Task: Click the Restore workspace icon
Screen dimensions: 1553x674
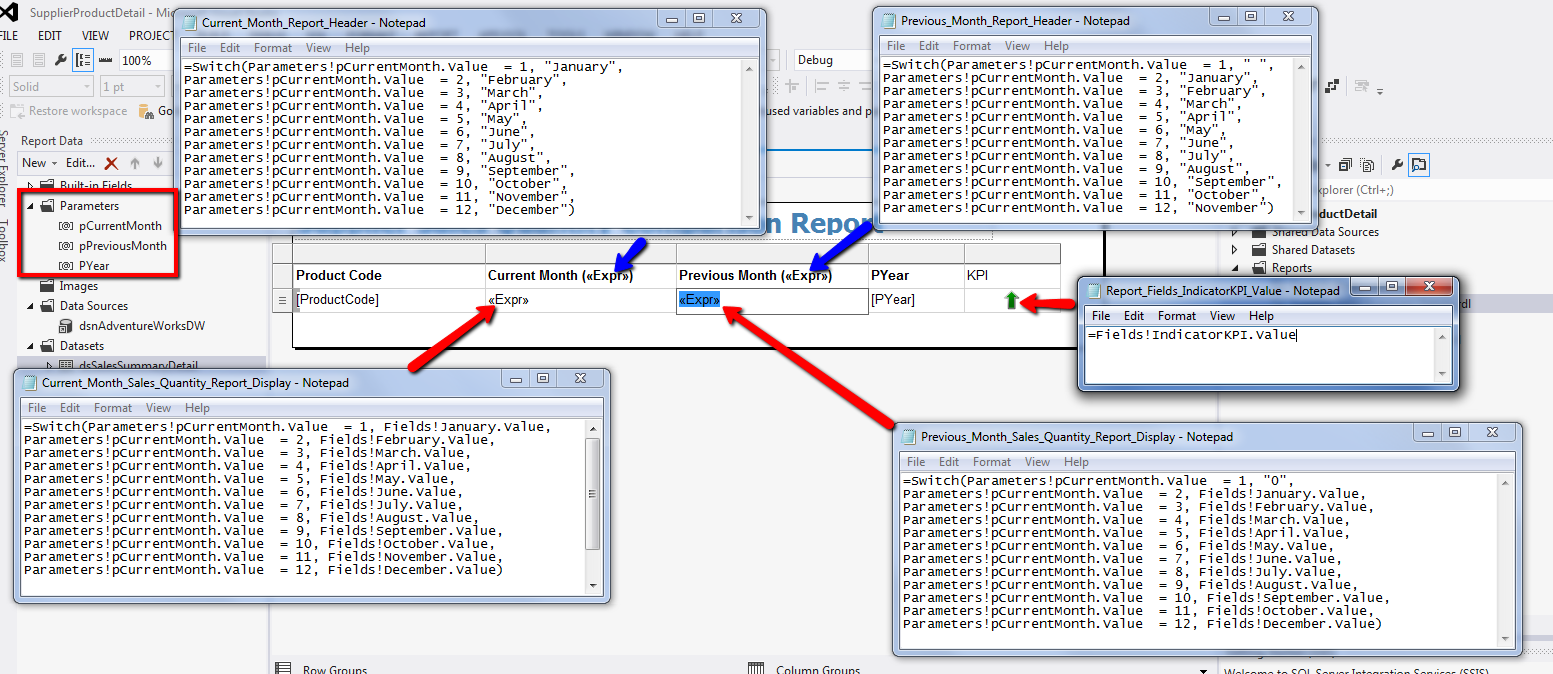Action: coord(18,111)
